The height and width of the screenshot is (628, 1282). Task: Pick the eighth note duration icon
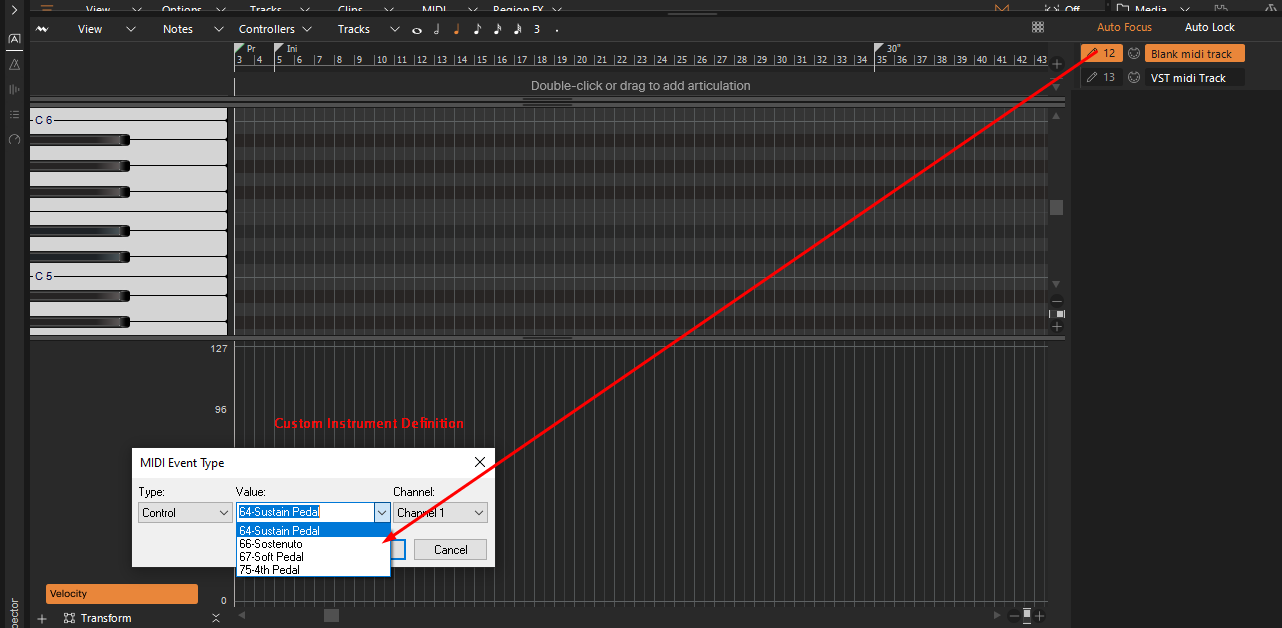pos(477,29)
